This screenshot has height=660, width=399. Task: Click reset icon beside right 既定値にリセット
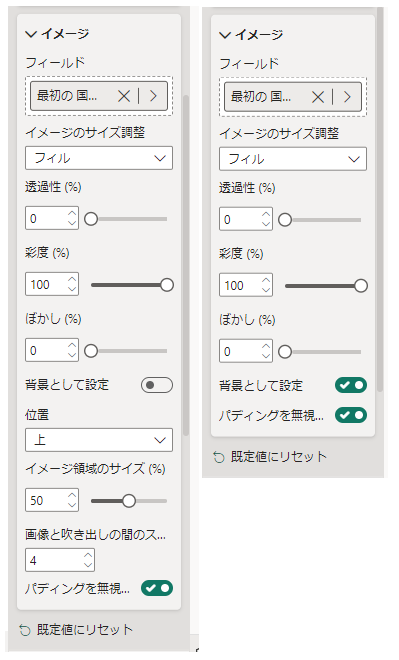219,457
